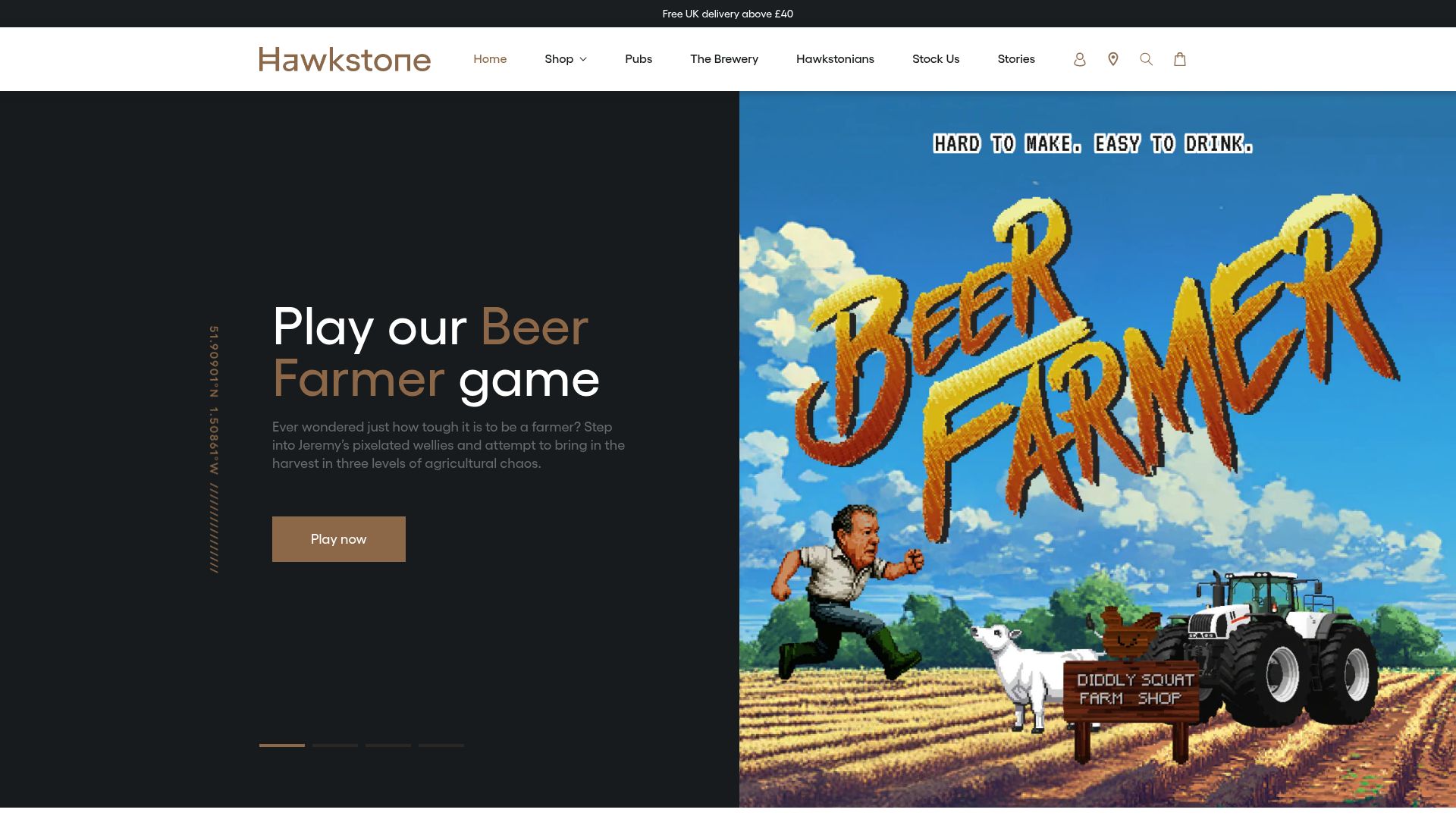Image resolution: width=1456 pixels, height=819 pixels.
Task: Switch to the third carousel slide indicator
Action: (x=388, y=745)
